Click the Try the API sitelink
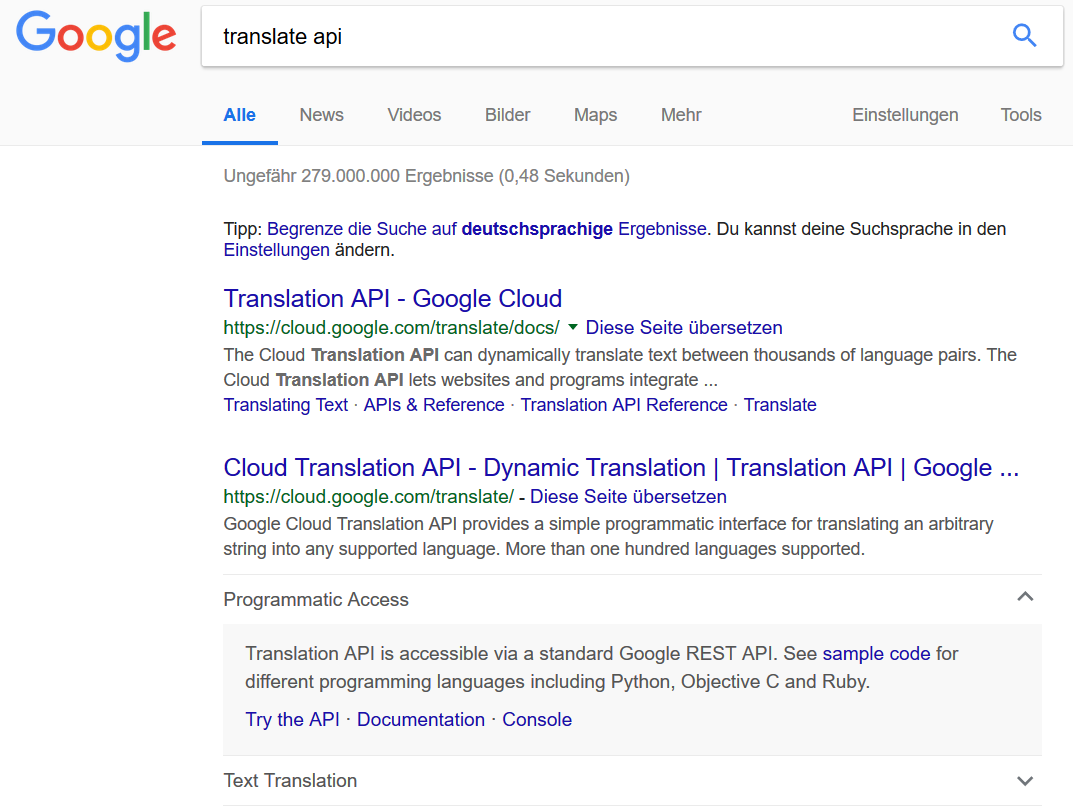 click(291, 719)
